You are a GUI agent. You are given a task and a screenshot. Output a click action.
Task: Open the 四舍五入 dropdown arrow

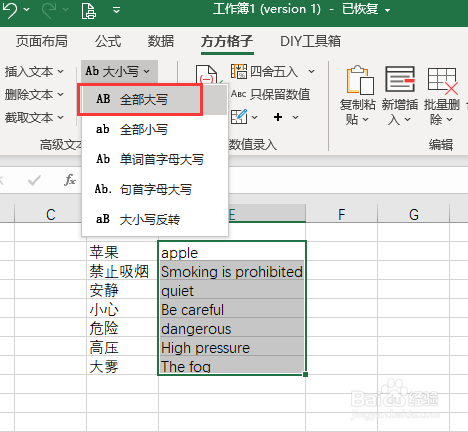(x=311, y=71)
